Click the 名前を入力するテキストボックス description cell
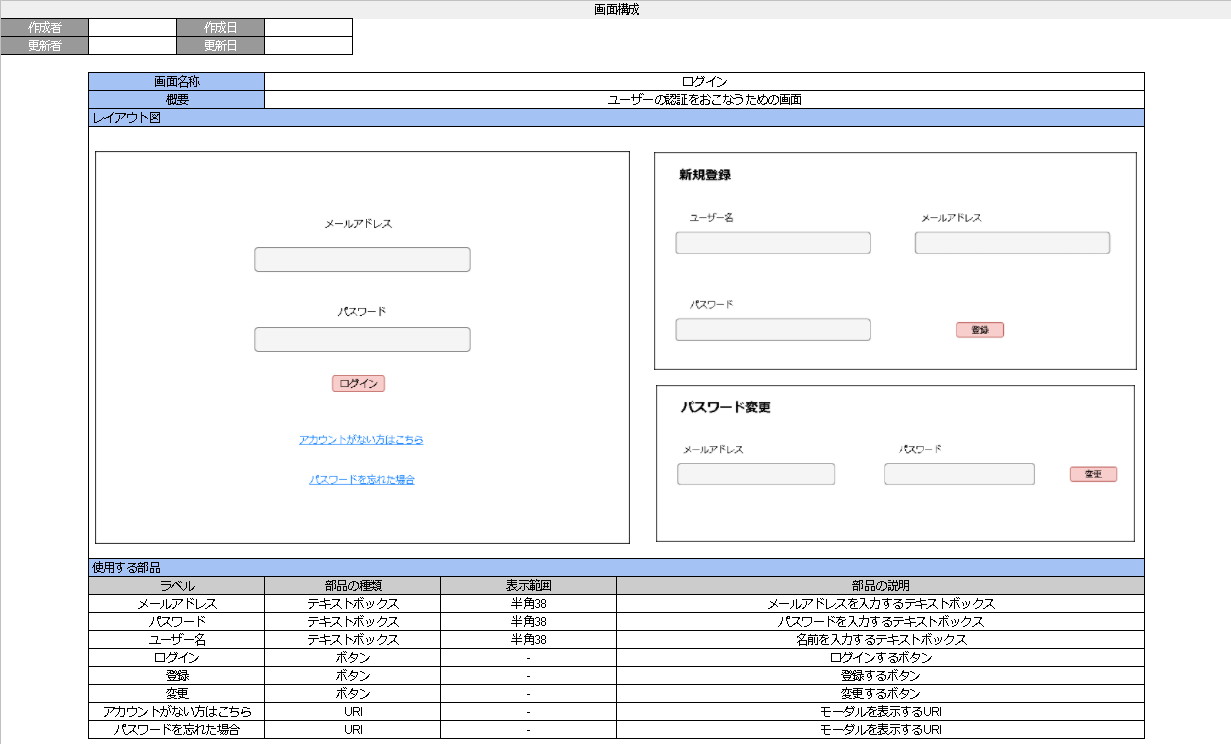 (880, 639)
